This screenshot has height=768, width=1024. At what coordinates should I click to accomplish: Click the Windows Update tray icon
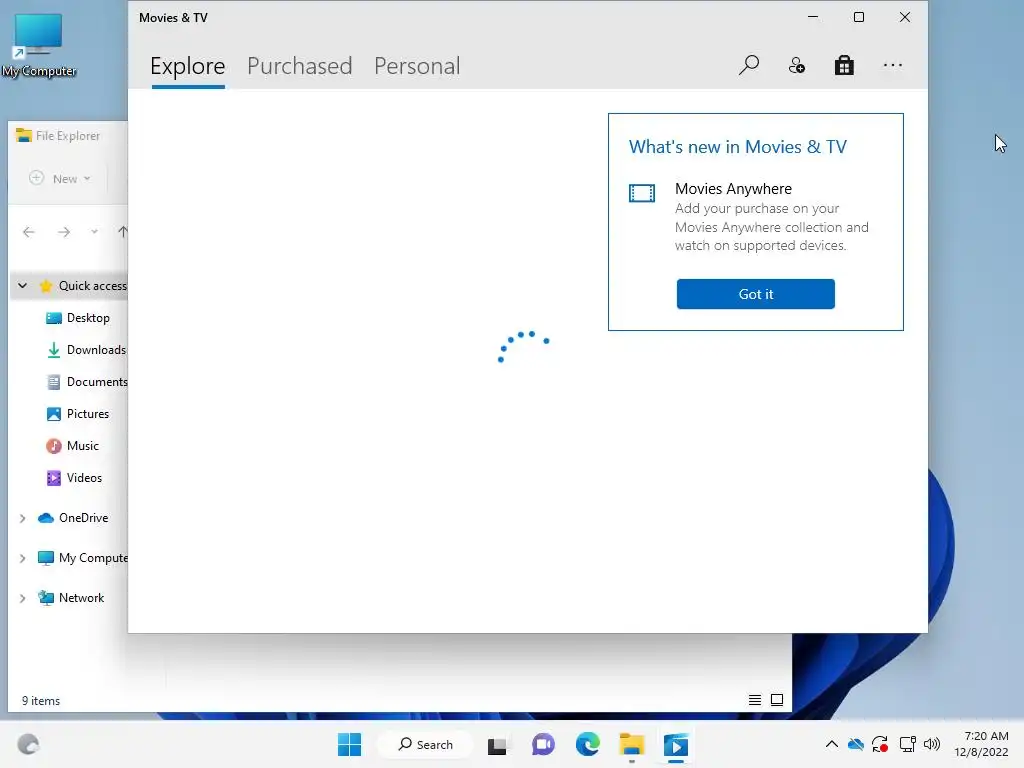pos(880,744)
